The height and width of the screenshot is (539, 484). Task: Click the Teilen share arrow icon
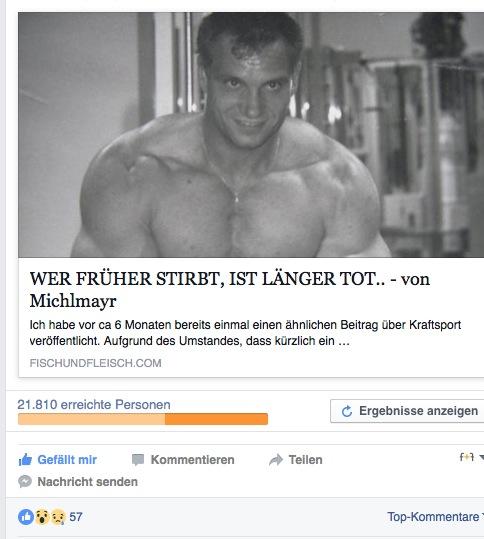click(276, 460)
